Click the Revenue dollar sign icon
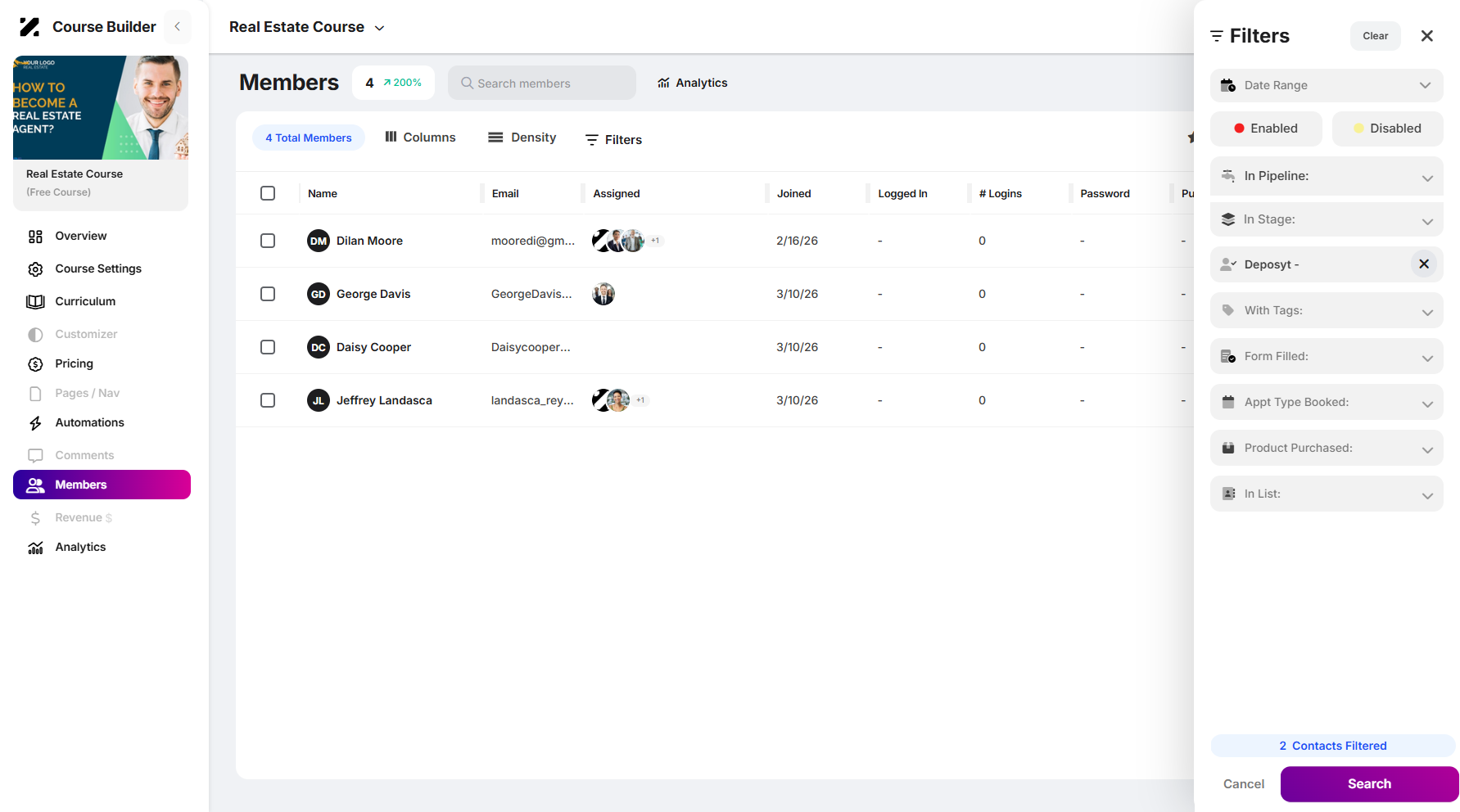1460x812 pixels. pyautogui.click(x=35, y=517)
